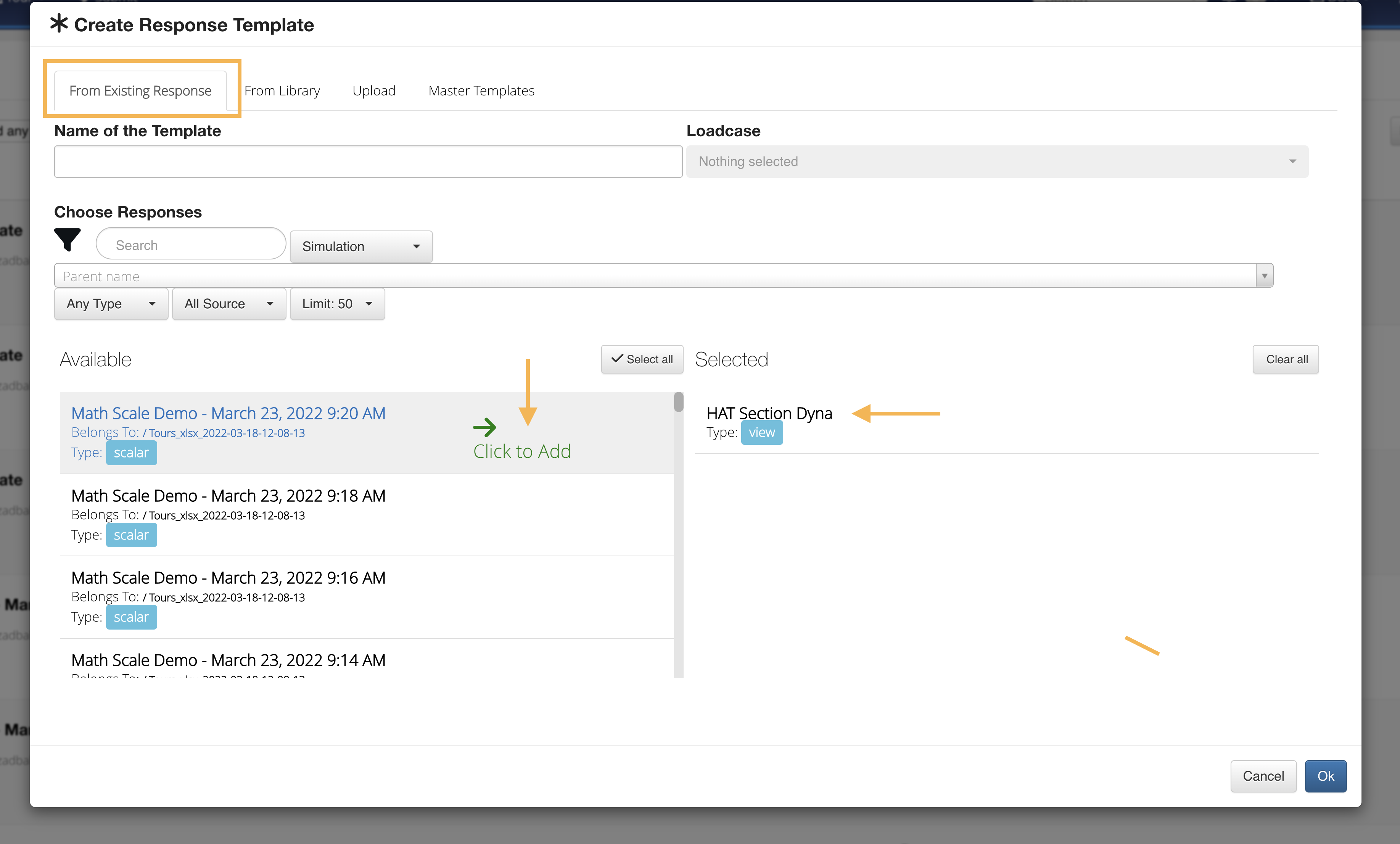This screenshot has height=844, width=1400.
Task: Click the green Click to Add arrow
Action: (484, 427)
